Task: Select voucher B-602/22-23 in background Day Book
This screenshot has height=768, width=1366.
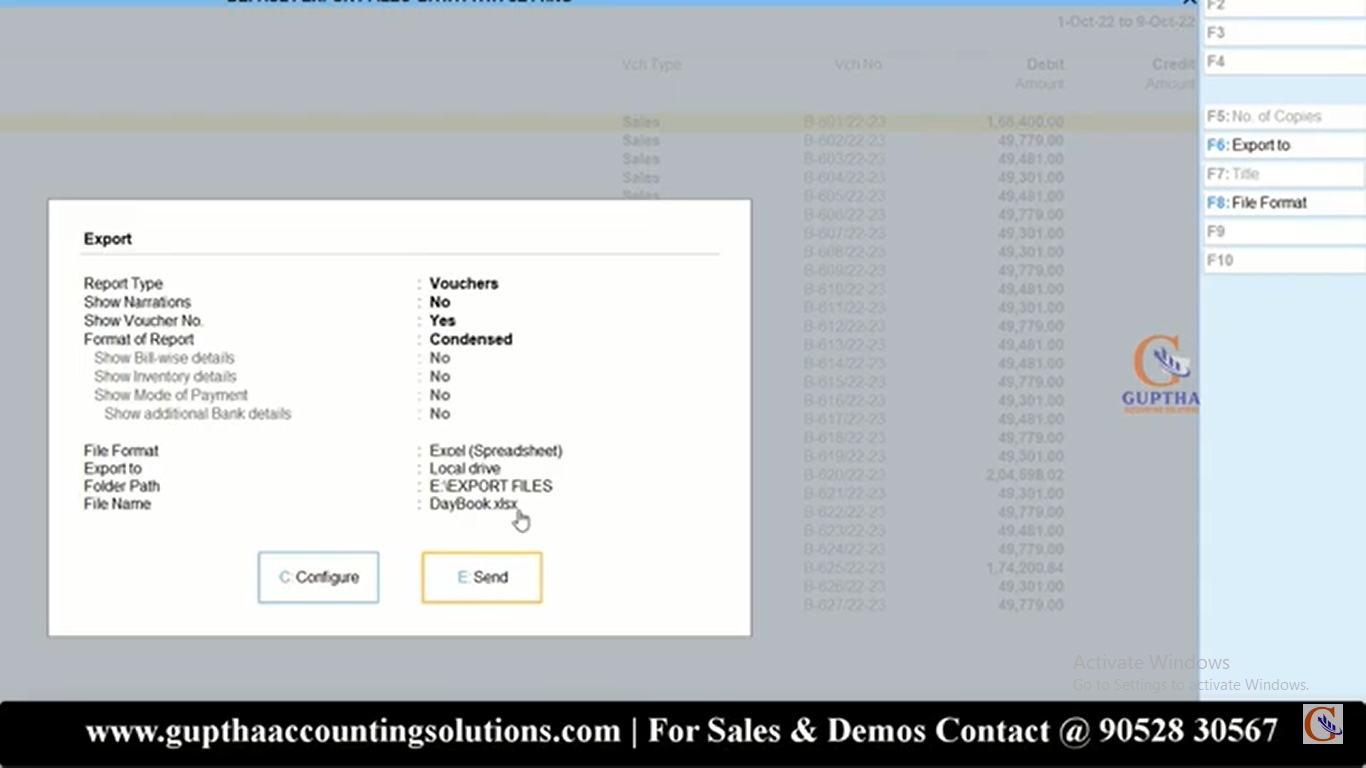Action: 844,141
